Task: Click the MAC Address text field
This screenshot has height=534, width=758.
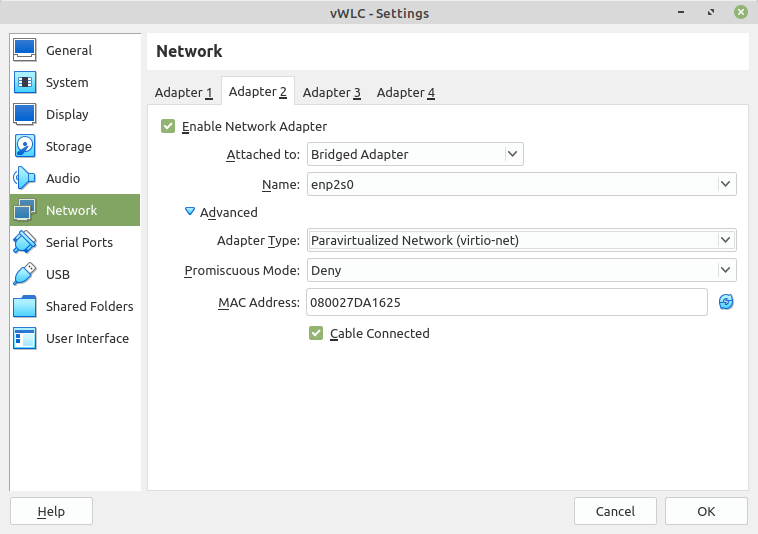Action: (x=506, y=302)
